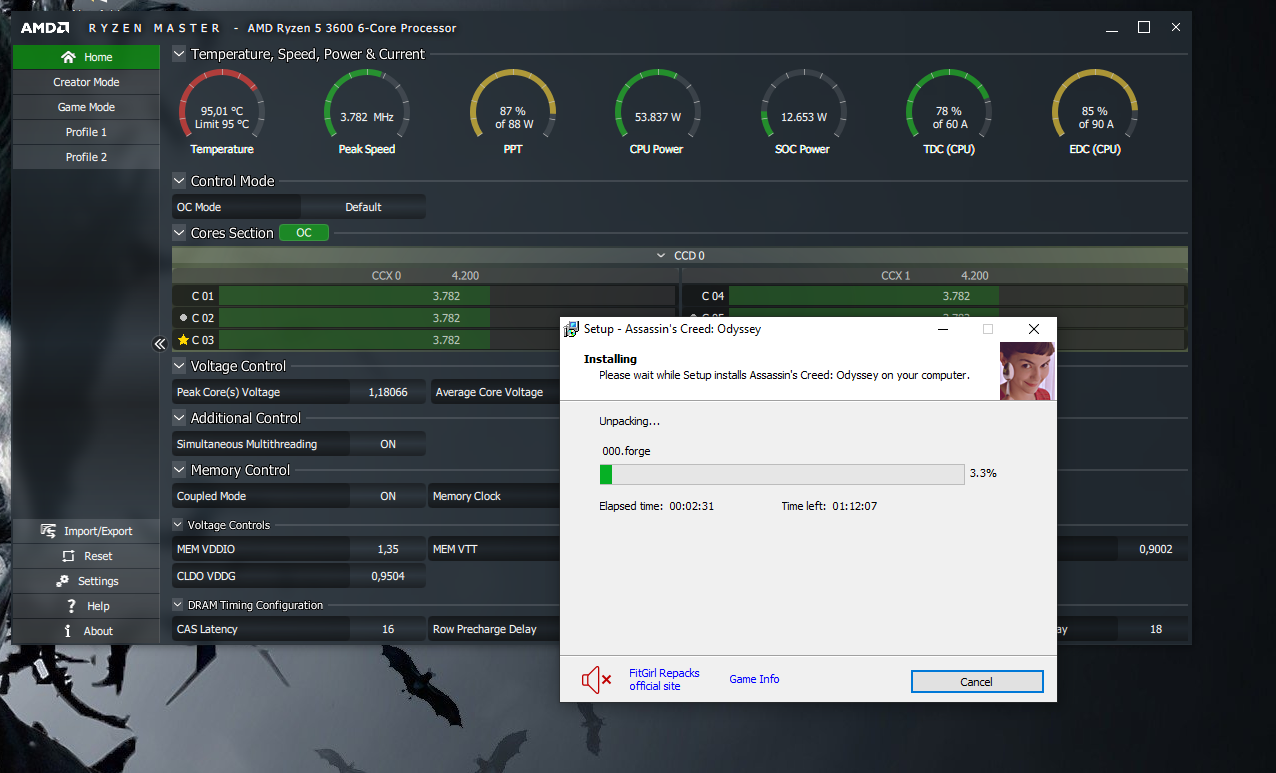Click Peak Core(s) Voltage value 1,18066

pyautogui.click(x=388, y=392)
